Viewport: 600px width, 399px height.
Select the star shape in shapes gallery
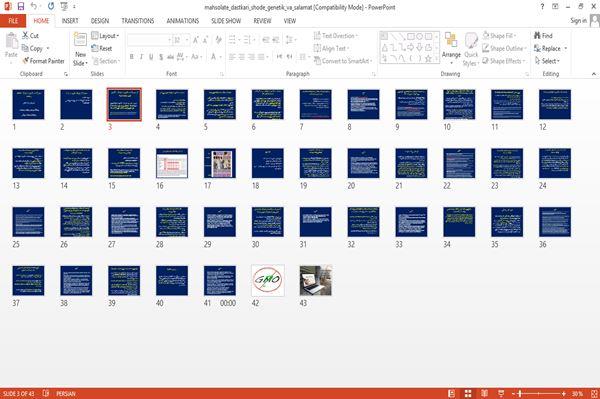coord(429,59)
